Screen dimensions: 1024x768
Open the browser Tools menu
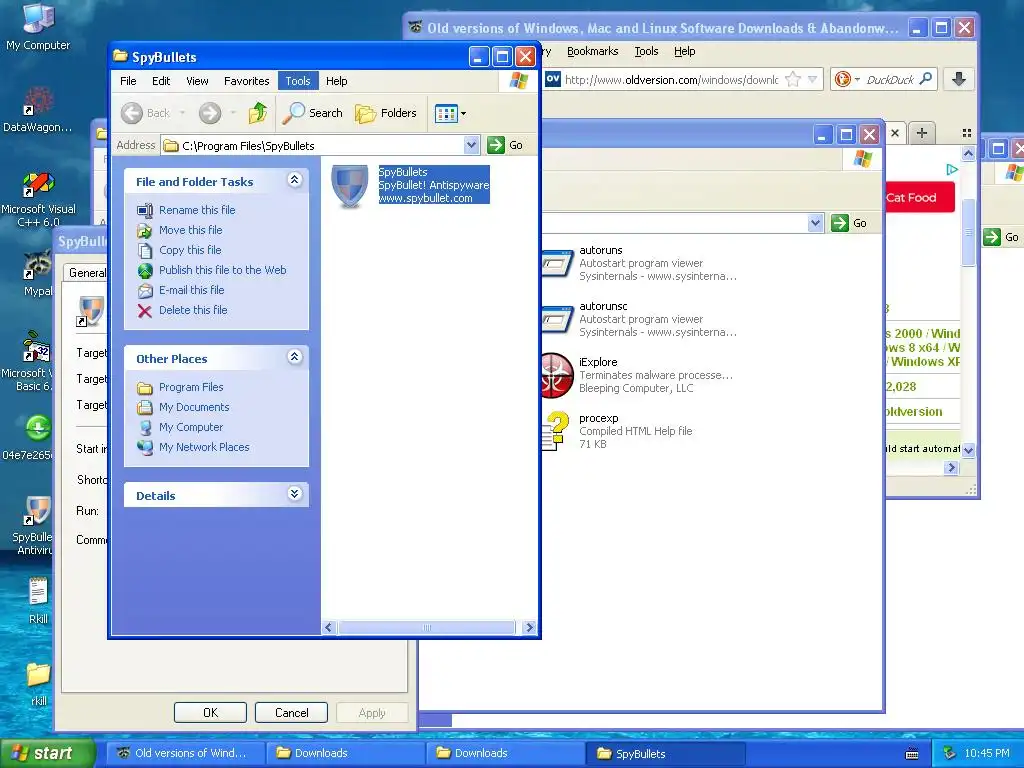coord(647,51)
